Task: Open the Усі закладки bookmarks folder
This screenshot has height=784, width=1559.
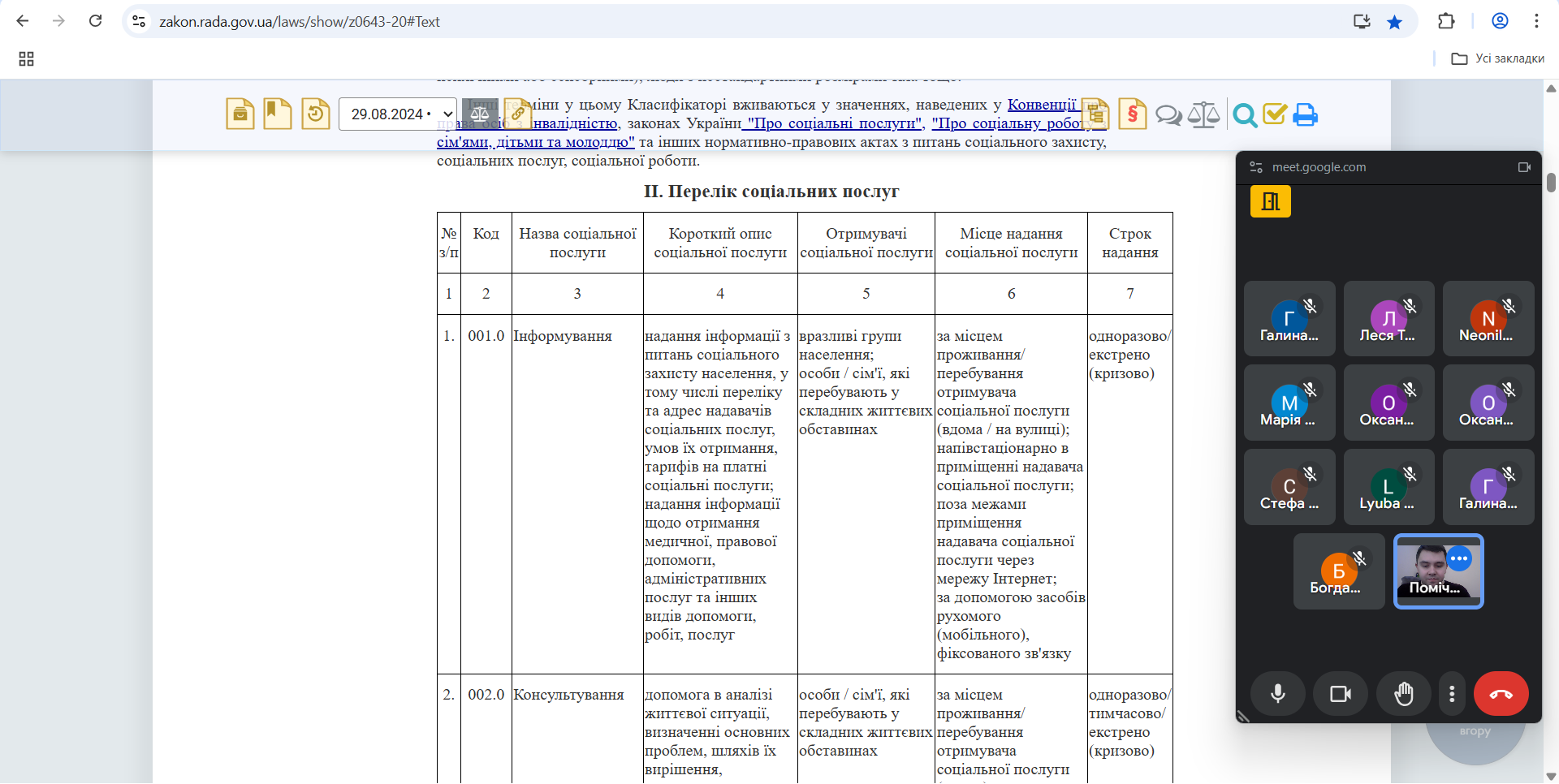Action: (x=1498, y=58)
